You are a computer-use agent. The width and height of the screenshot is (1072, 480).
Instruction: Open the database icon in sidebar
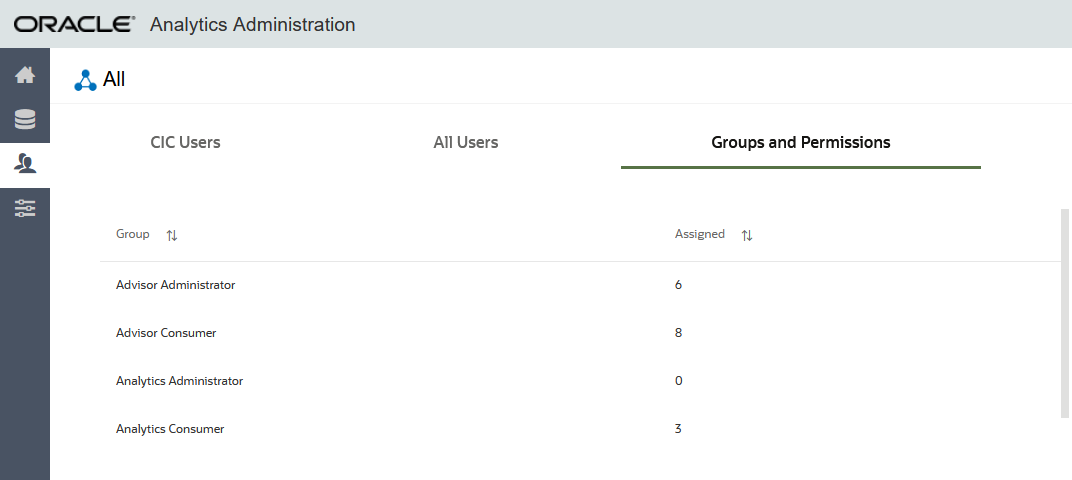pyautogui.click(x=25, y=119)
